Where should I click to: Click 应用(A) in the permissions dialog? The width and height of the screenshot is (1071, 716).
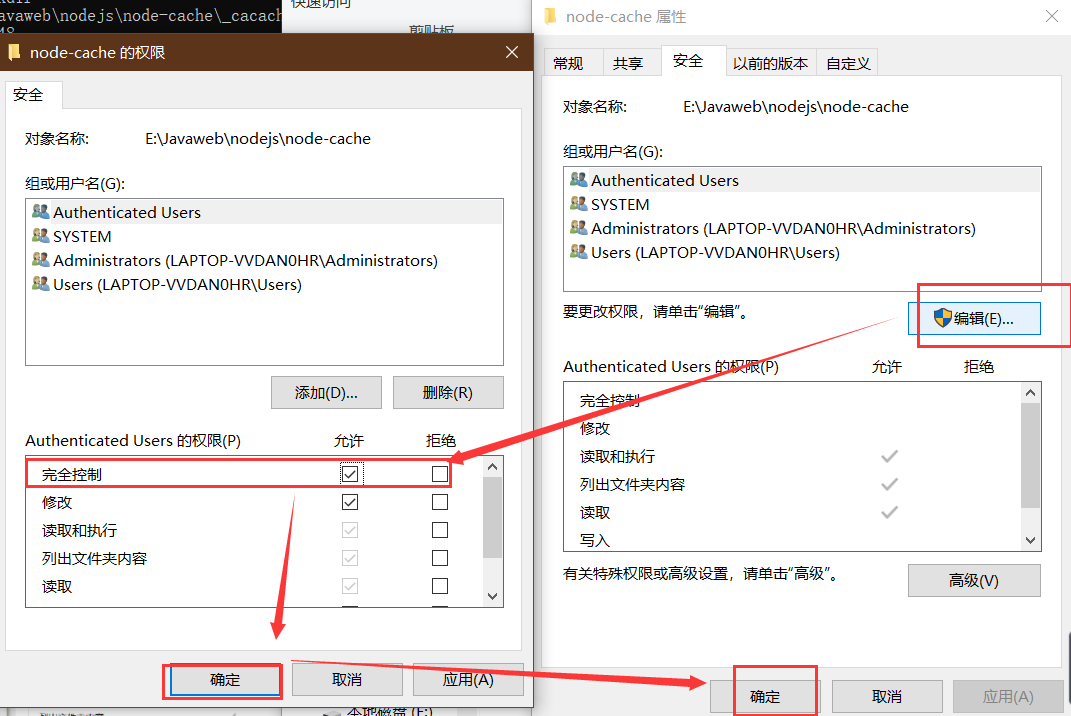tap(468, 679)
